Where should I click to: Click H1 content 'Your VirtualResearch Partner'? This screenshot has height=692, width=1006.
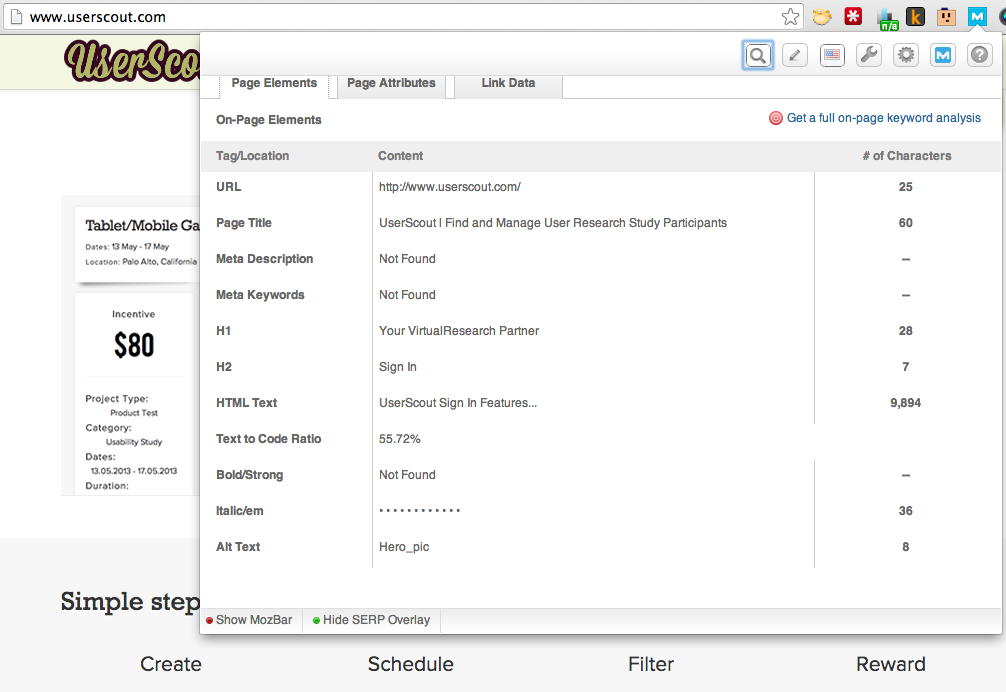459,331
